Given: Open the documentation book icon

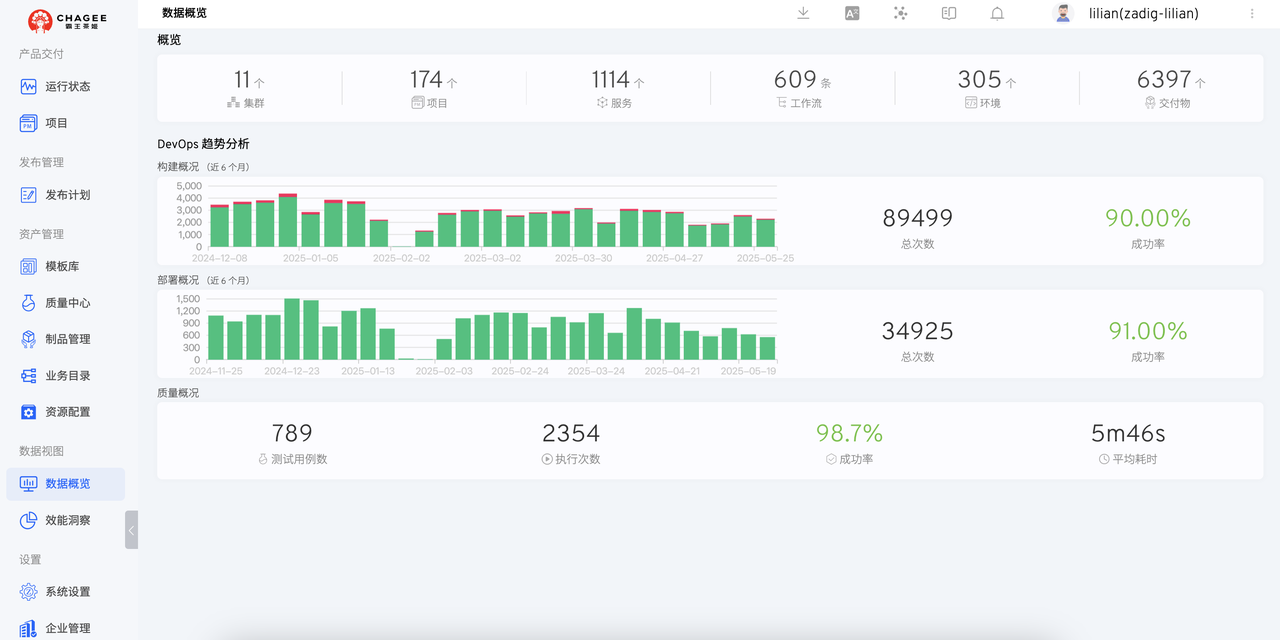Looking at the screenshot, I should point(949,13).
